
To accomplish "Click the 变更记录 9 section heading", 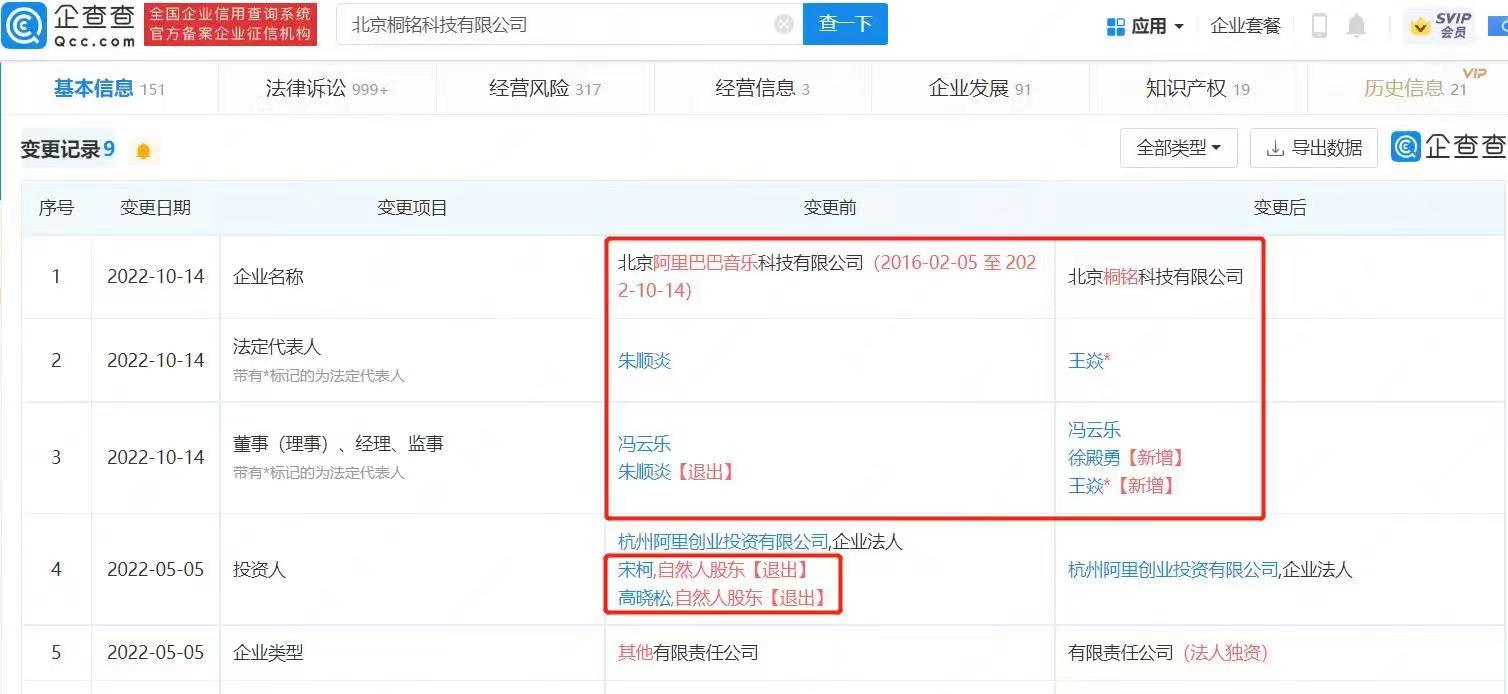I will (68, 150).
